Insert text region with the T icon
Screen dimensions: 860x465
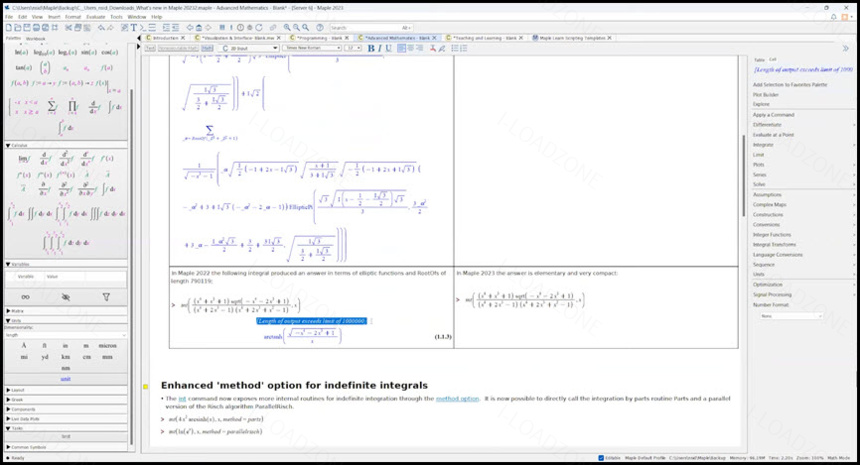click(x=133, y=27)
